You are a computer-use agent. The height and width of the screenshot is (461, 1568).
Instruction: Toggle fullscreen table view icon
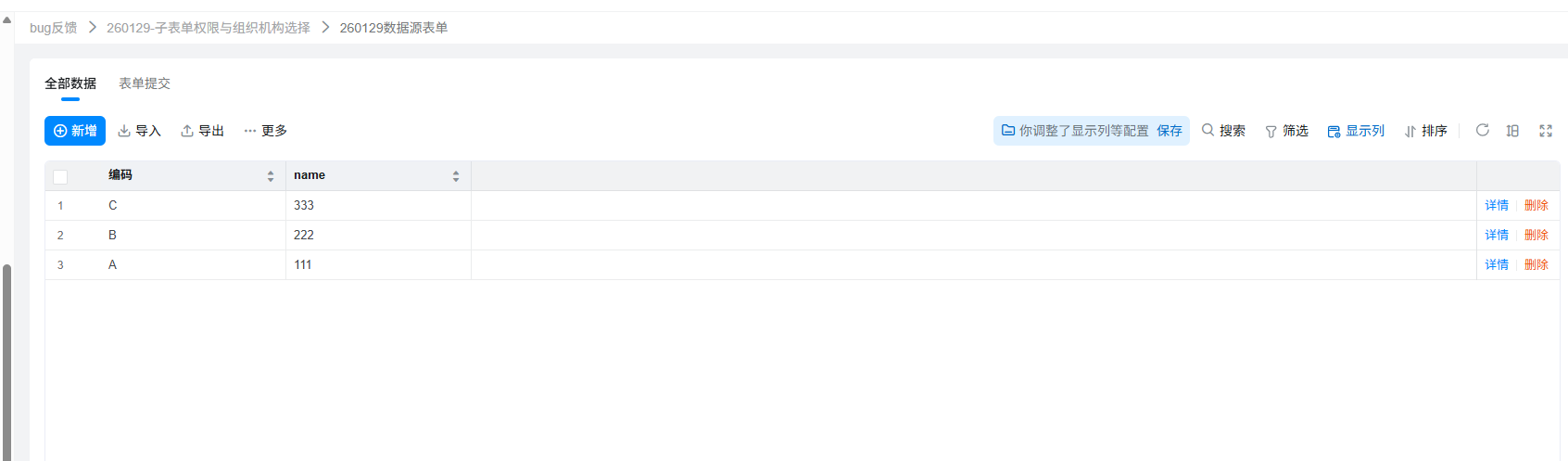tap(1546, 131)
